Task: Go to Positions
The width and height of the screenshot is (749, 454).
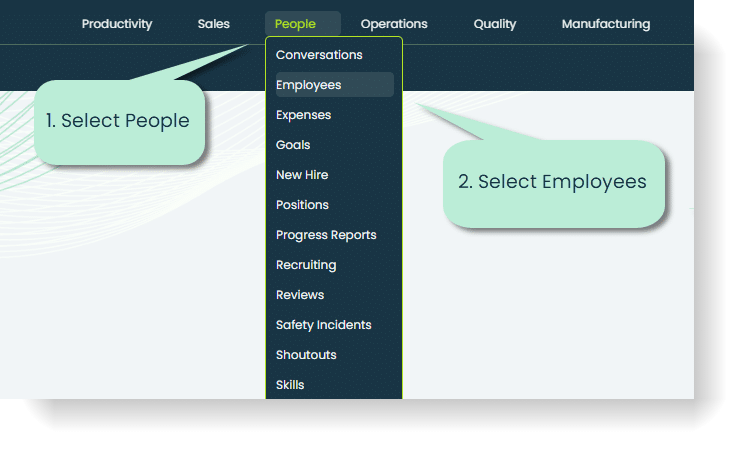Action: tap(302, 205)
